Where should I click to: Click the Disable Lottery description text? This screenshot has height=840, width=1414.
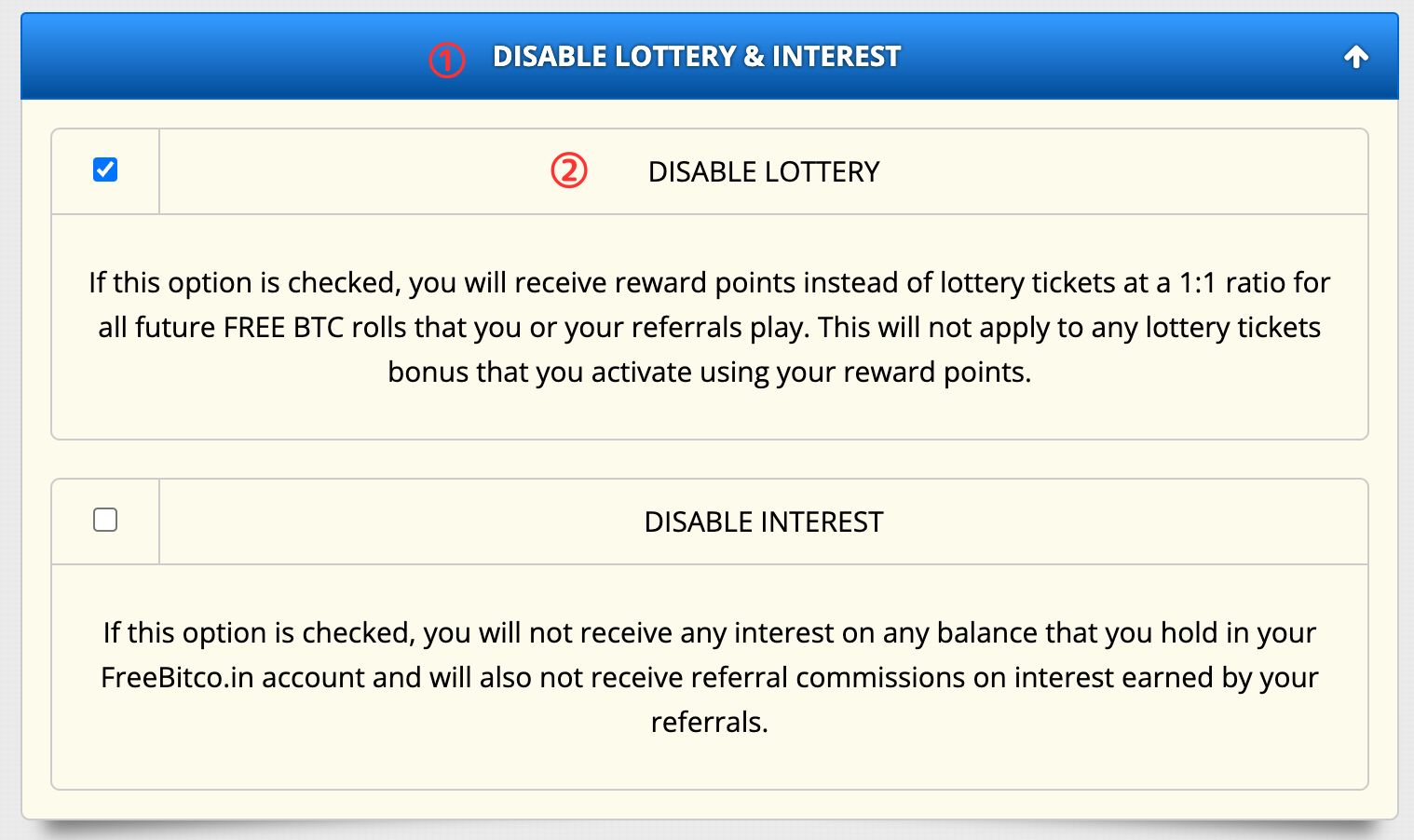click(709, 327)
